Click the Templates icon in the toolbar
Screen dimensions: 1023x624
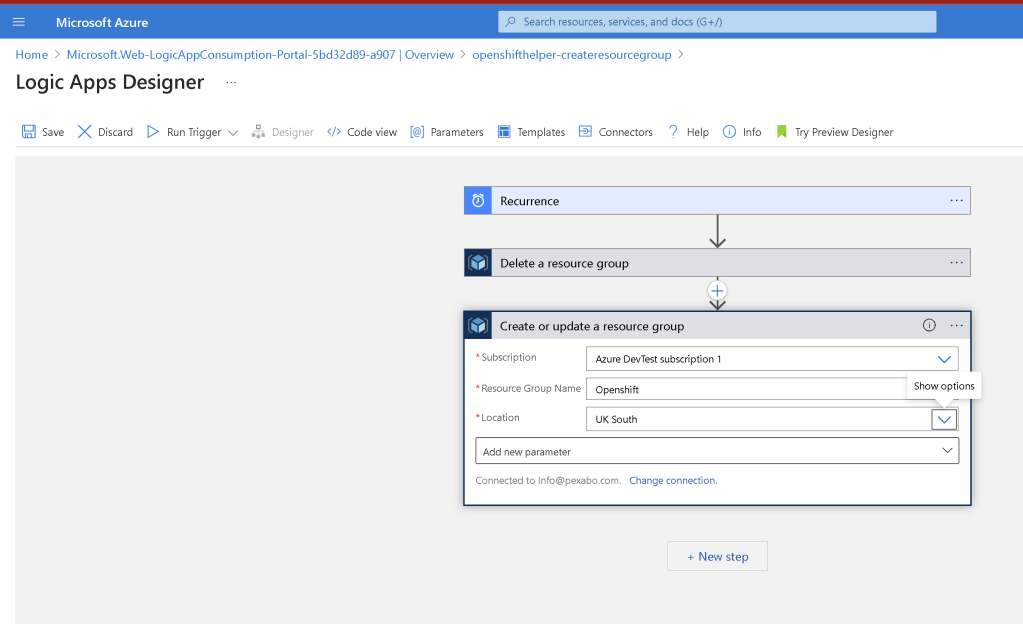[x=504, y=132]
